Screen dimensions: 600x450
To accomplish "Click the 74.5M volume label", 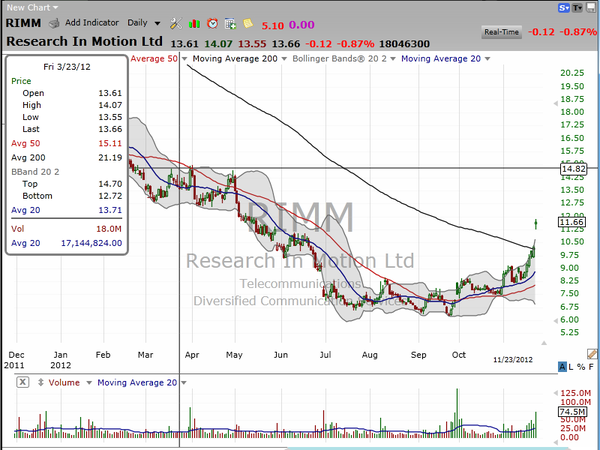I will (572, 412).
